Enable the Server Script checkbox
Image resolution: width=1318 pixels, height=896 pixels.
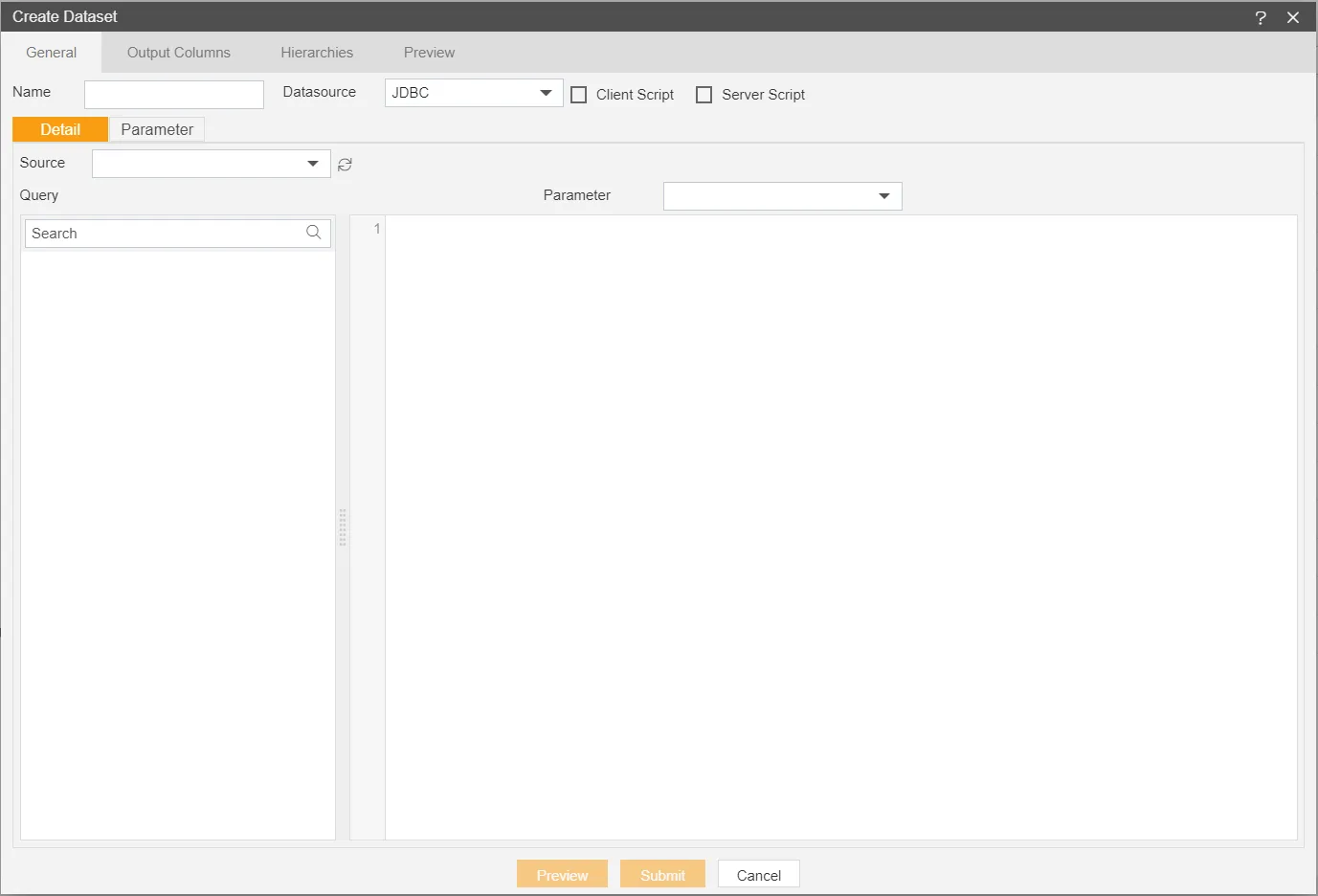pos(704,95)
